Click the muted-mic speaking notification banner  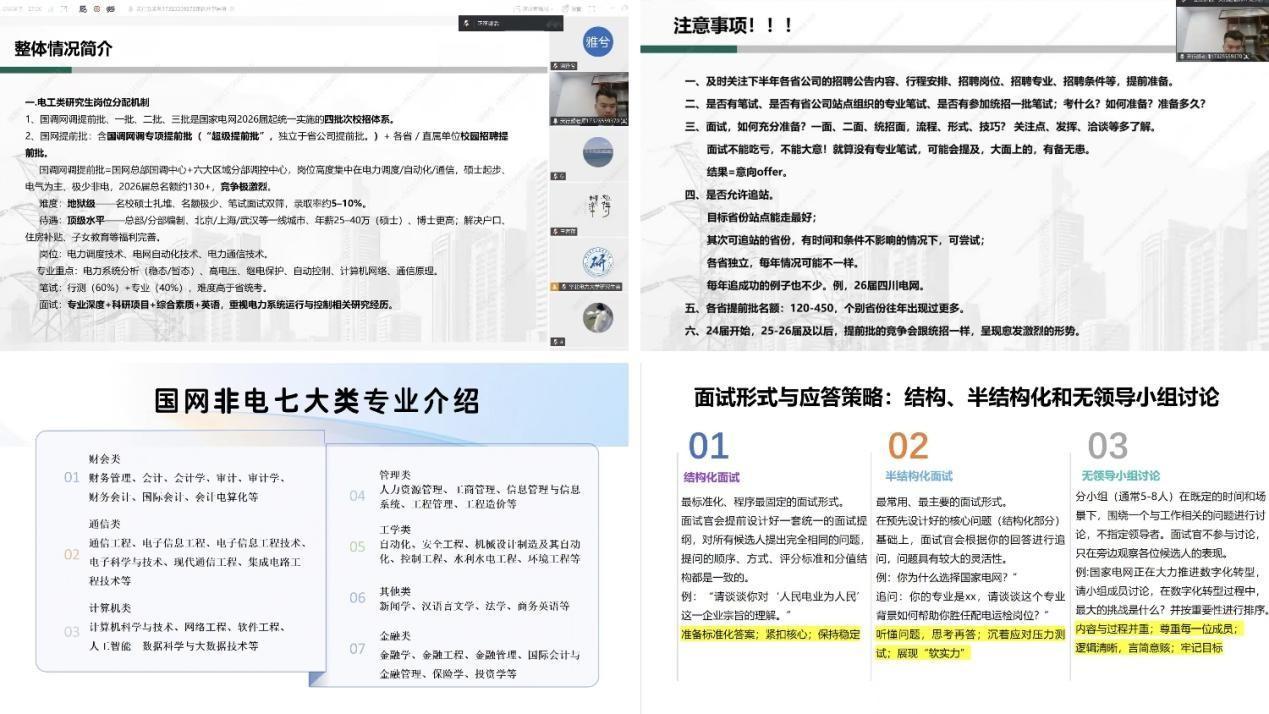click(511, 23)
